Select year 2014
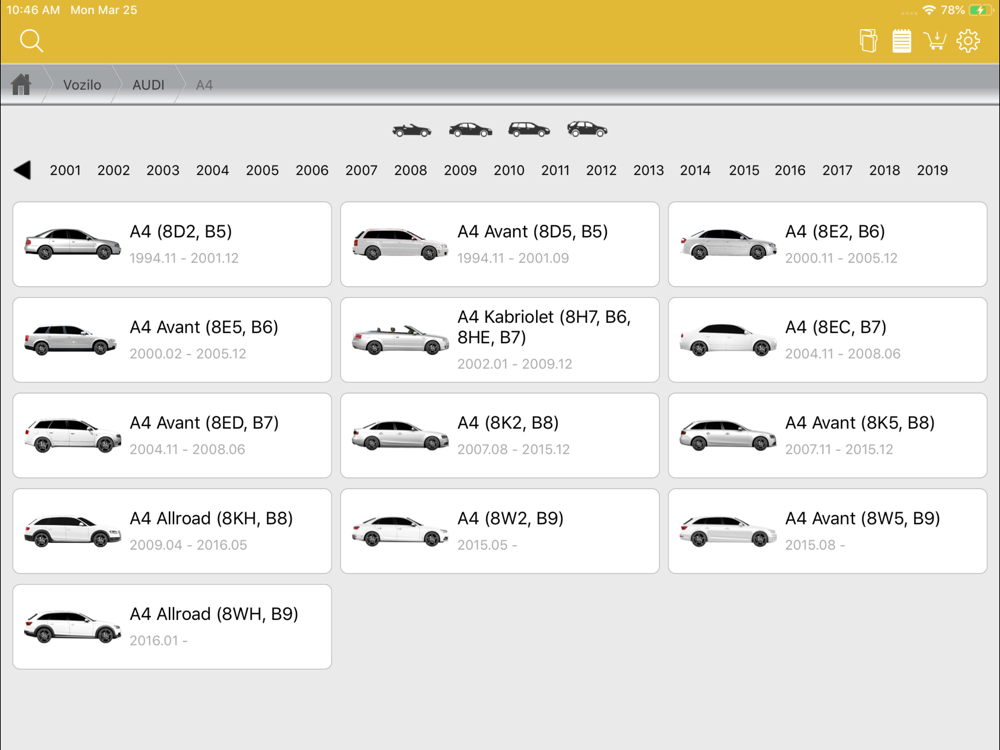The width and height of the screenshot is (1000, 750). click(x=695, y=170)
